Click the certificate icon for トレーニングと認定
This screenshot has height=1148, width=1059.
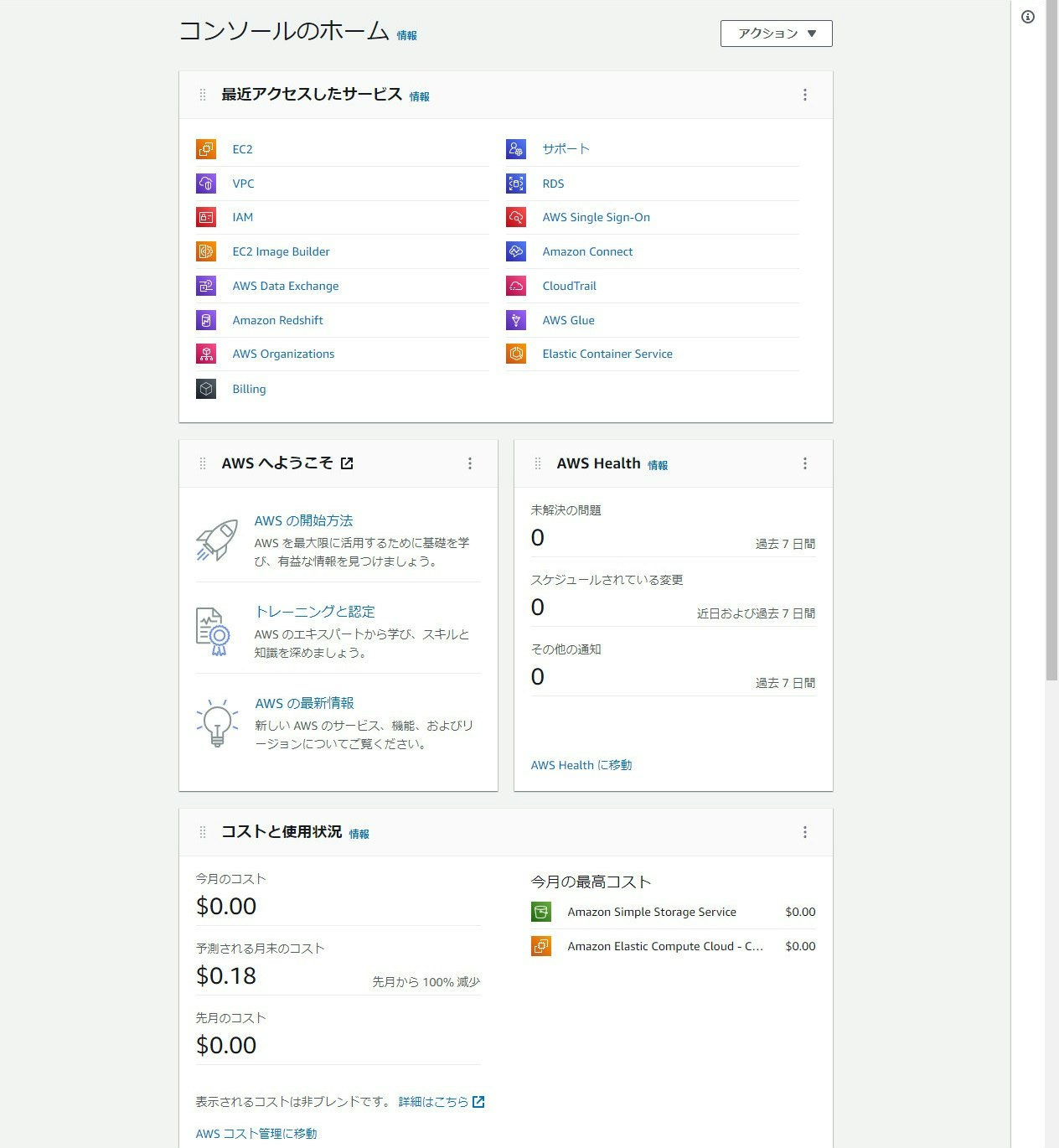coord(213,632)
